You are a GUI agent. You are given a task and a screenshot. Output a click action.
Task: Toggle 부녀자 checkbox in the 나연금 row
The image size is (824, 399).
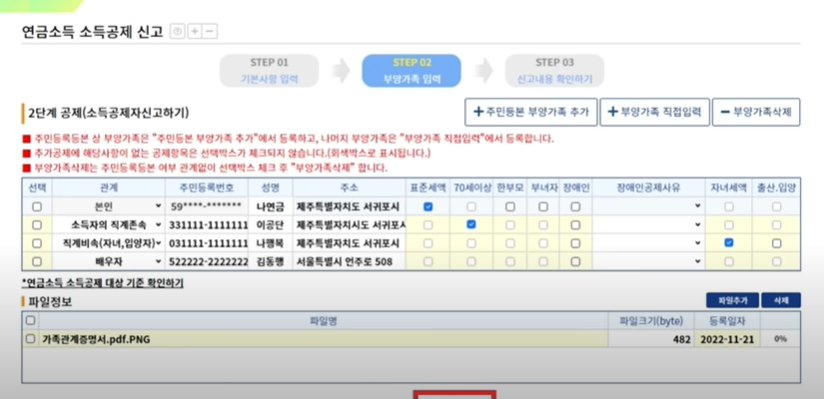tap(543, 207)
